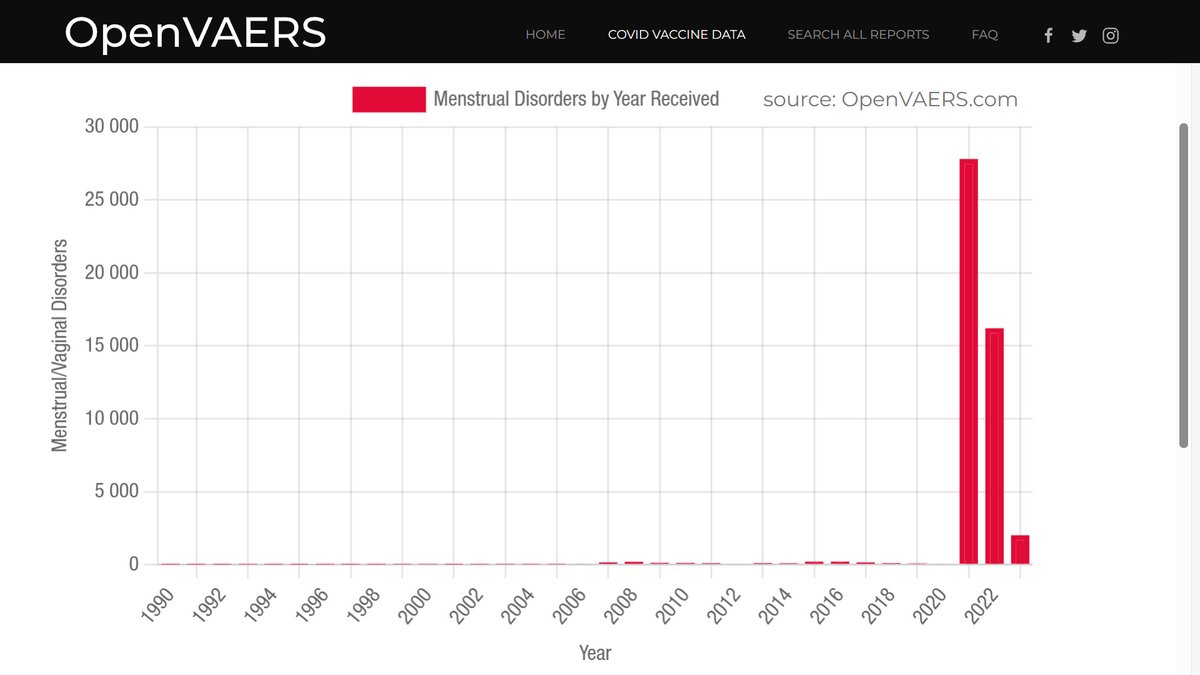
Task: Open the OpenVAERS Facebook page icon
Action: [1048, 35]
